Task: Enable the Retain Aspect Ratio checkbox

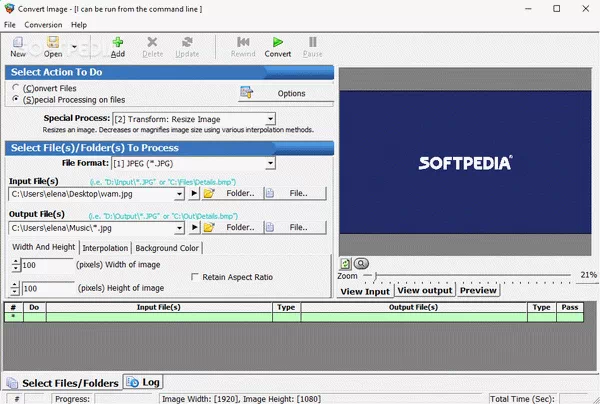Action: [195, 277]
